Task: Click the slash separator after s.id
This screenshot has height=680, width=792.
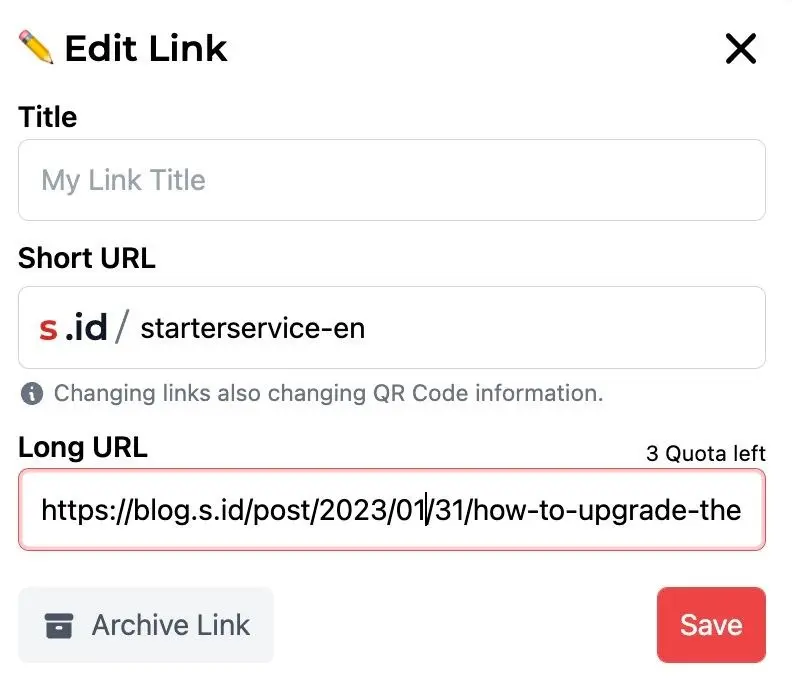Action: click(122, 328)
